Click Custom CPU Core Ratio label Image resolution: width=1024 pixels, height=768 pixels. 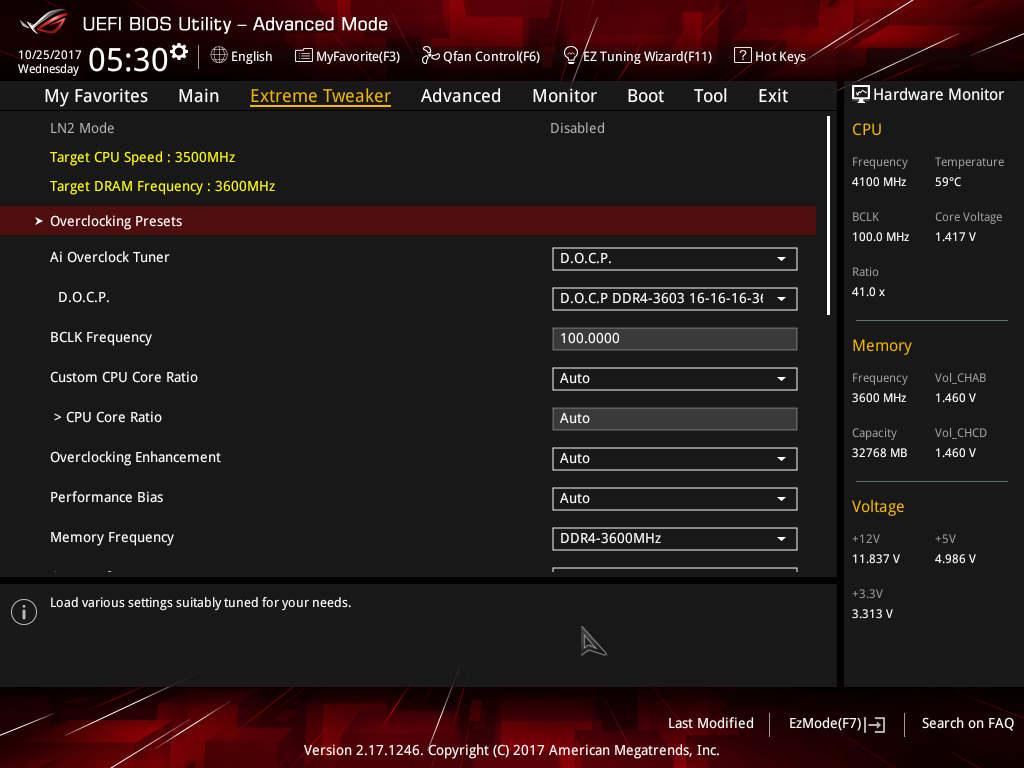point(124,377)
